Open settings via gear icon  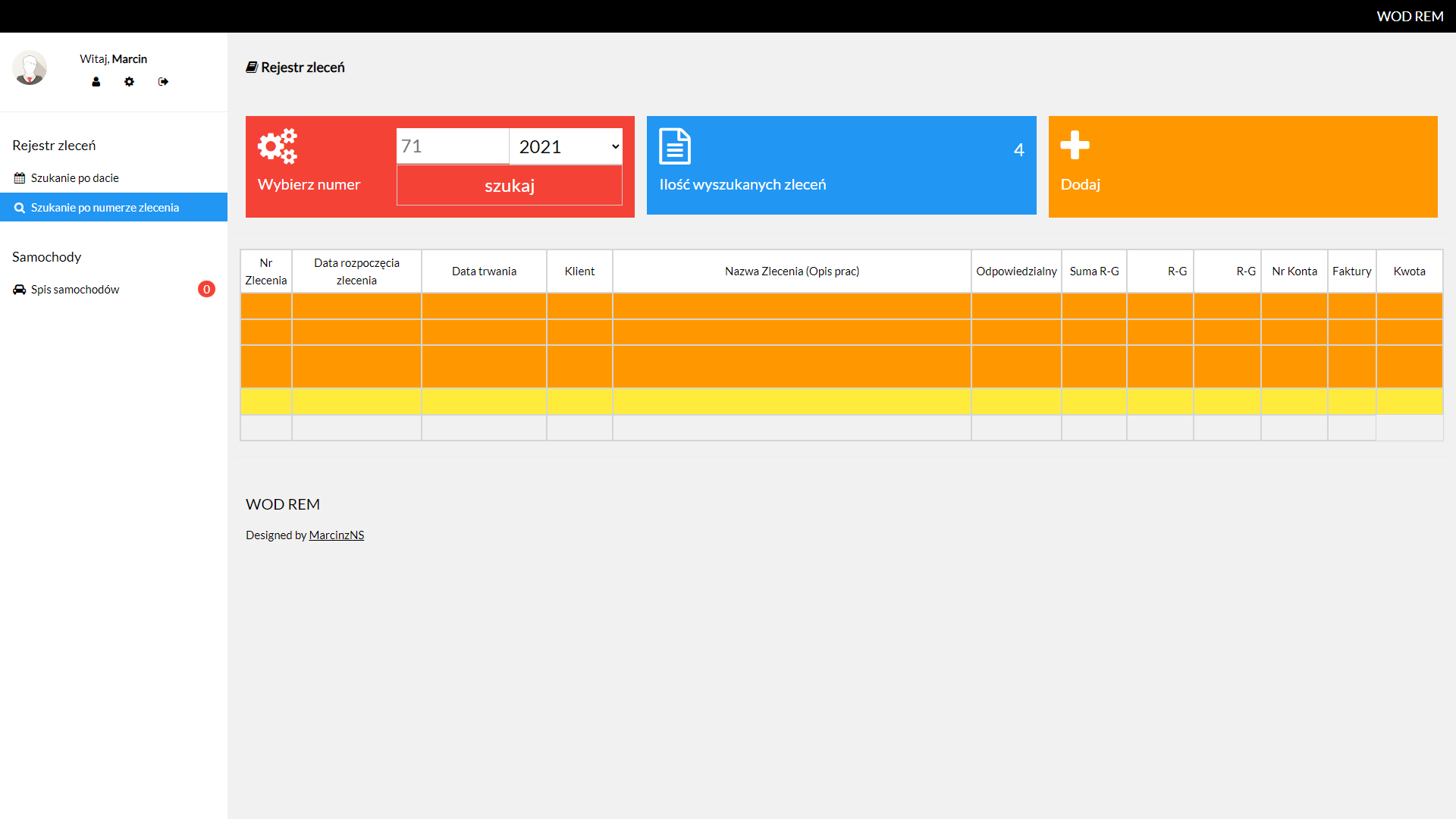pyautogui.click(x=130, y=82)
